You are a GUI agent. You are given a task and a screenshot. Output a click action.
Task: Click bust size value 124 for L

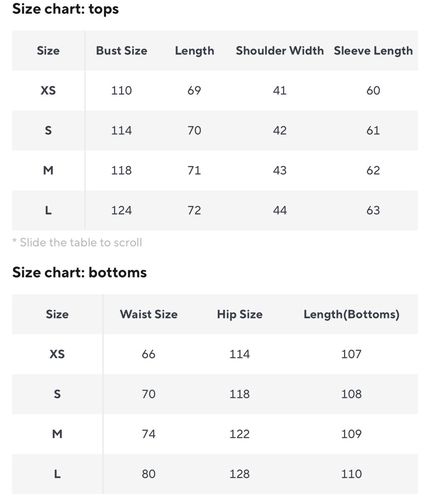(121, 210)
